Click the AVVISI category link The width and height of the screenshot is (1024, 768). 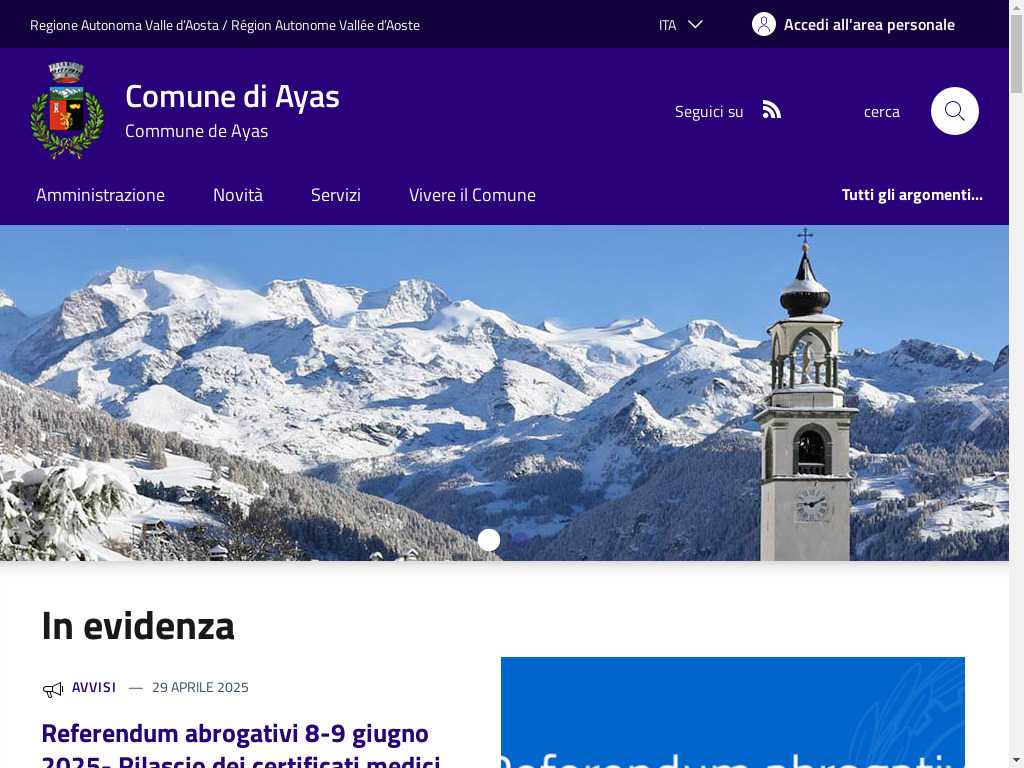[94, 687]
